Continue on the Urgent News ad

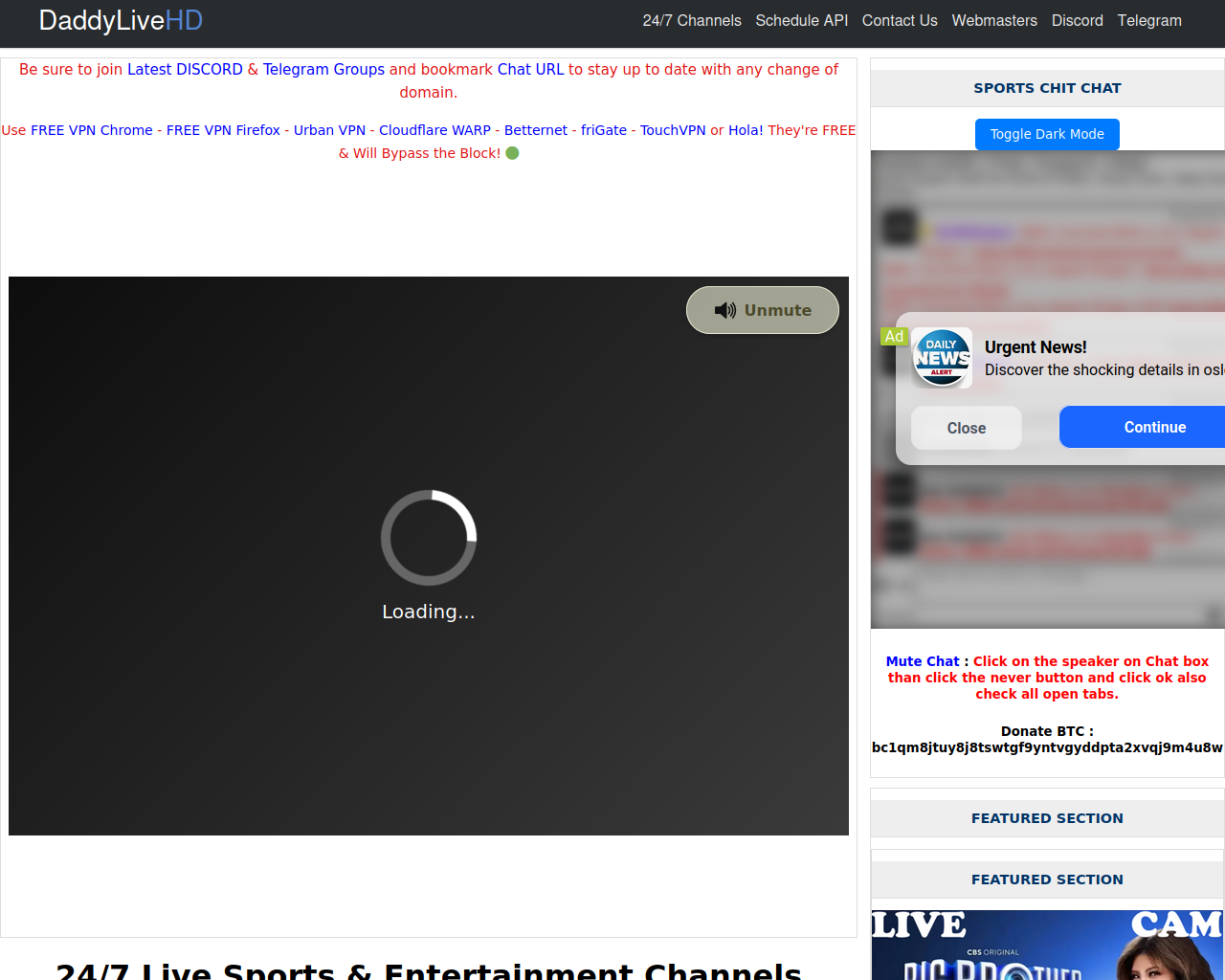click(1143, 427)
